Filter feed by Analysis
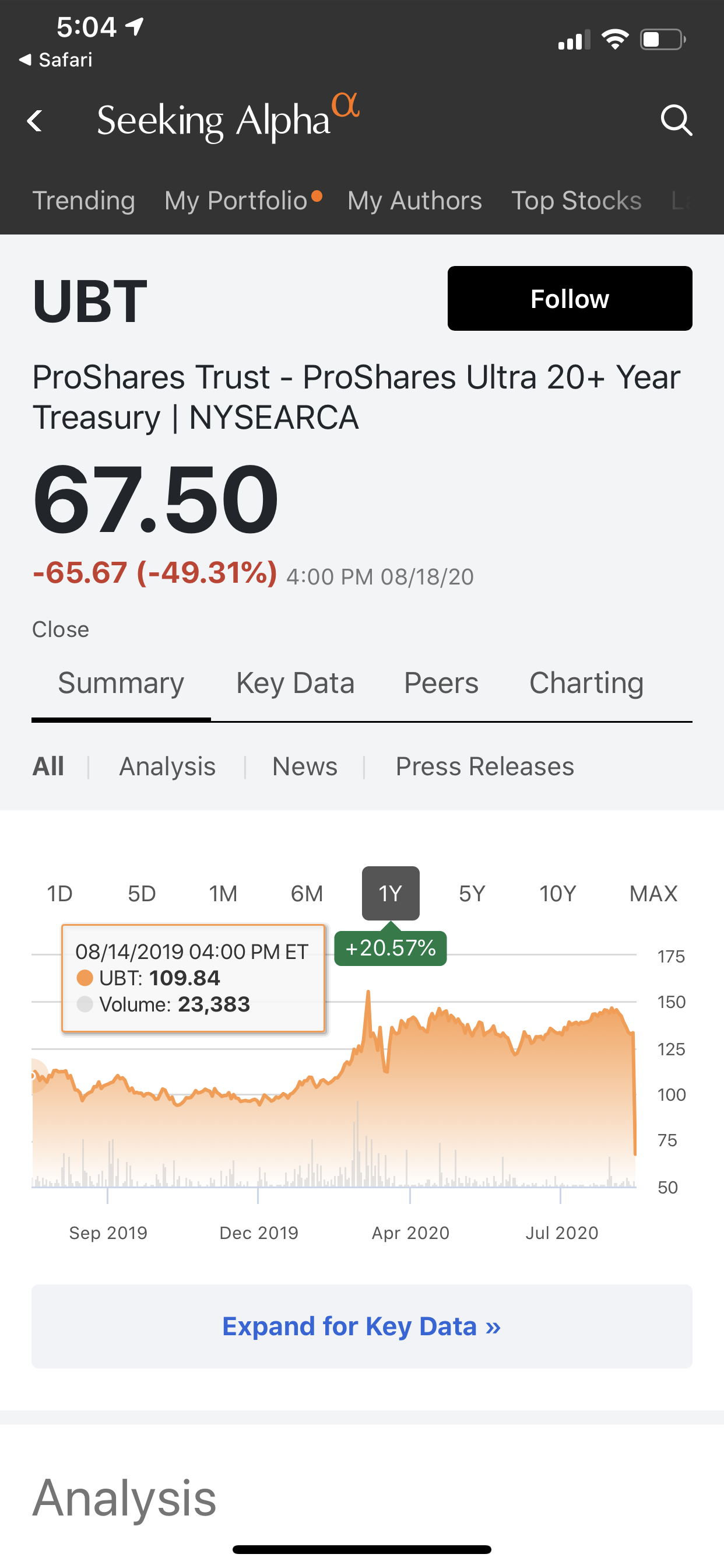This screenshot has height=1568, width=724. (167, 766)
